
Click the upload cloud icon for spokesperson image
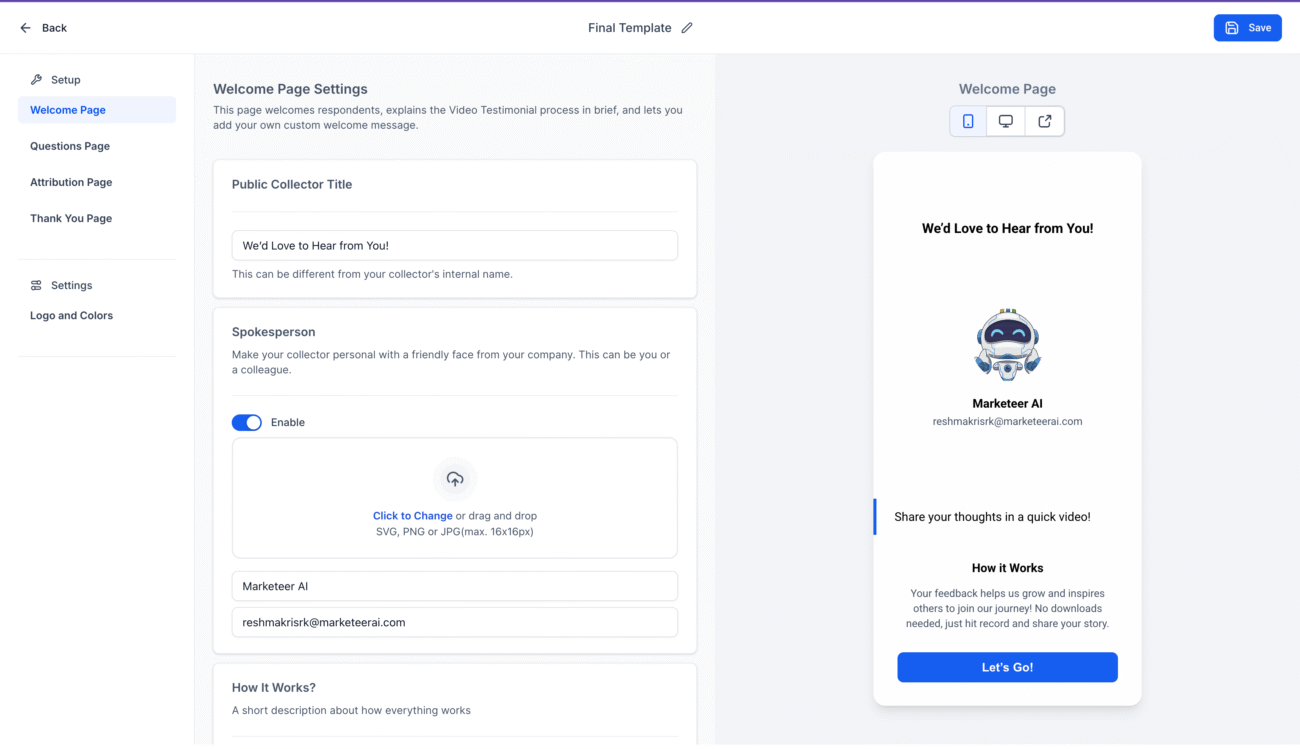pos(455,478)
